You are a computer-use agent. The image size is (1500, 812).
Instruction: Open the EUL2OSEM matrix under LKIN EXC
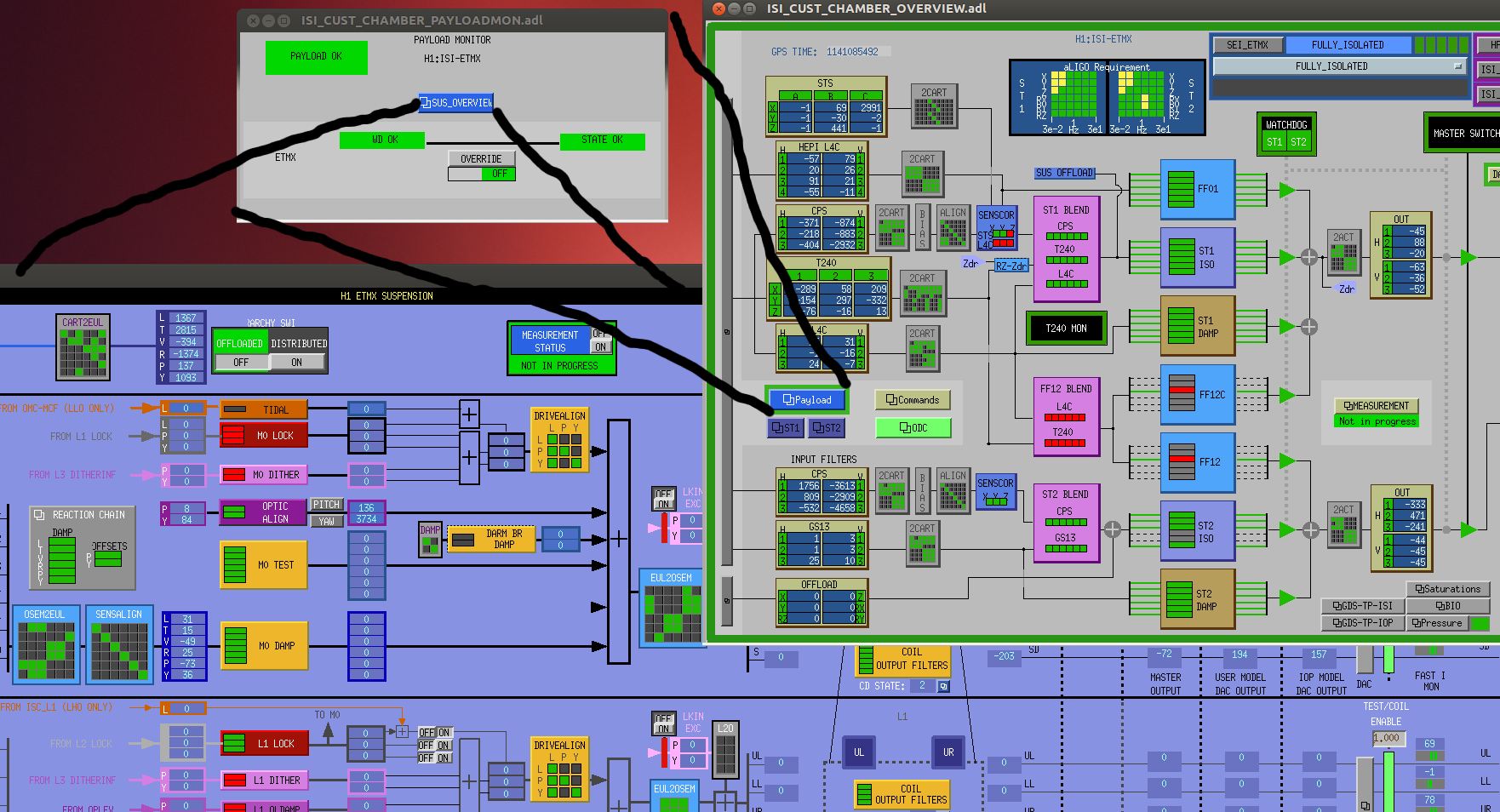(x=672, y=608)
